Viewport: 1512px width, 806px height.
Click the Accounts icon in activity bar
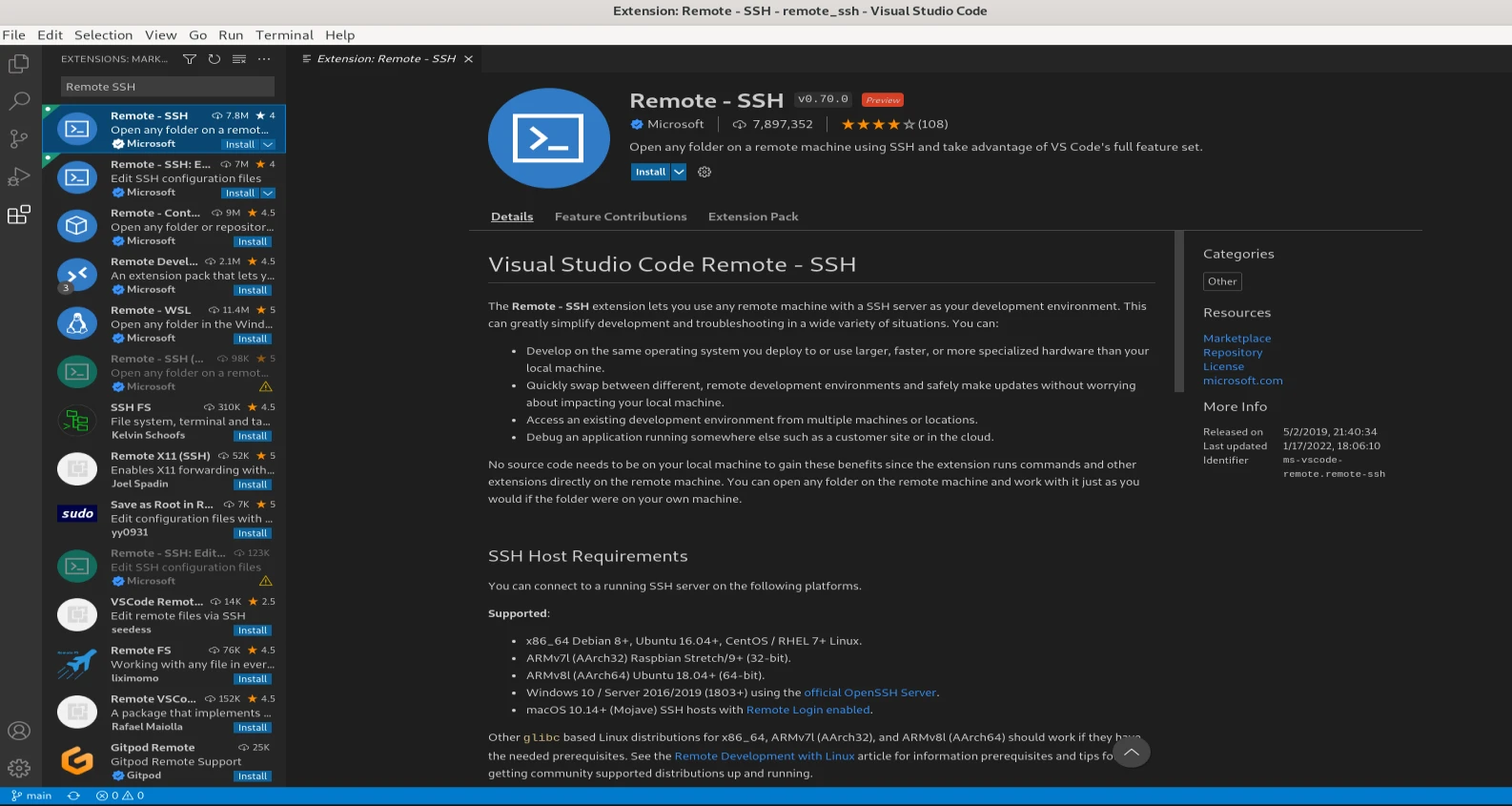[19, 732]
